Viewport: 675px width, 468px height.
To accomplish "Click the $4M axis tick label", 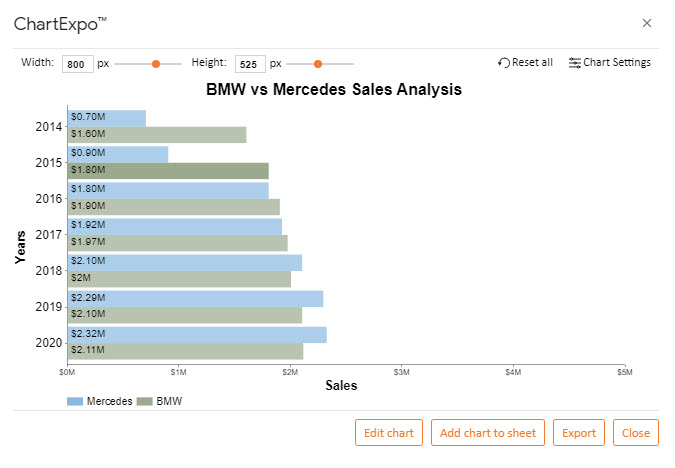I will click(x=513, y=372).
